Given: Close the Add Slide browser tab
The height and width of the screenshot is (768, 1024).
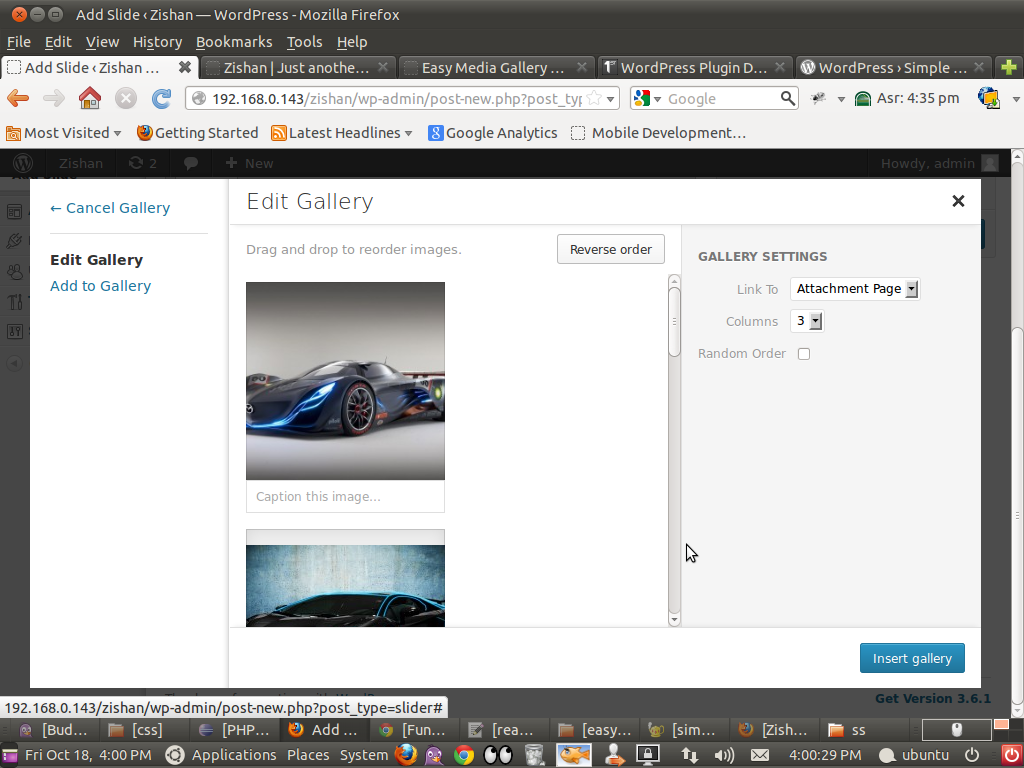Looking at the screenshot, I should tap(185, 67).
